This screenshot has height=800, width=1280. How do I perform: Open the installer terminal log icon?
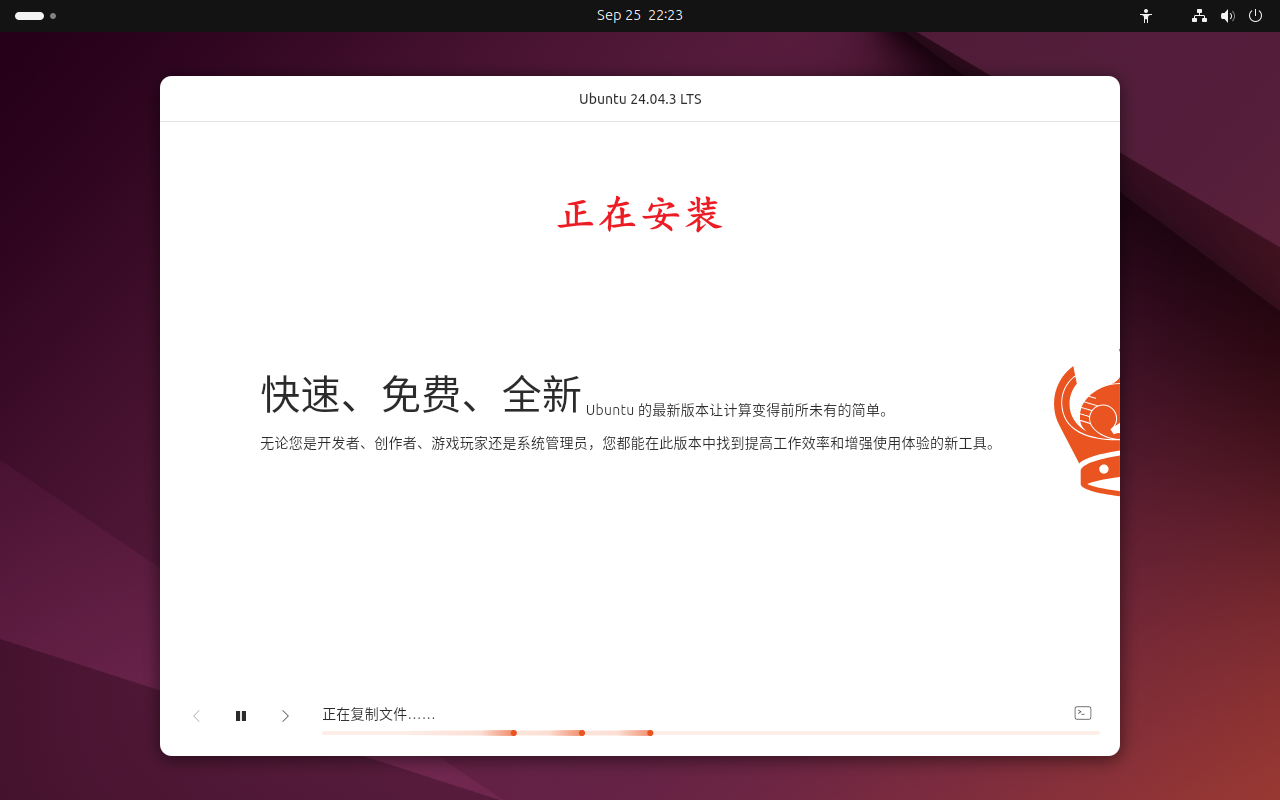pyautogui.click(x=1083, y=713)
